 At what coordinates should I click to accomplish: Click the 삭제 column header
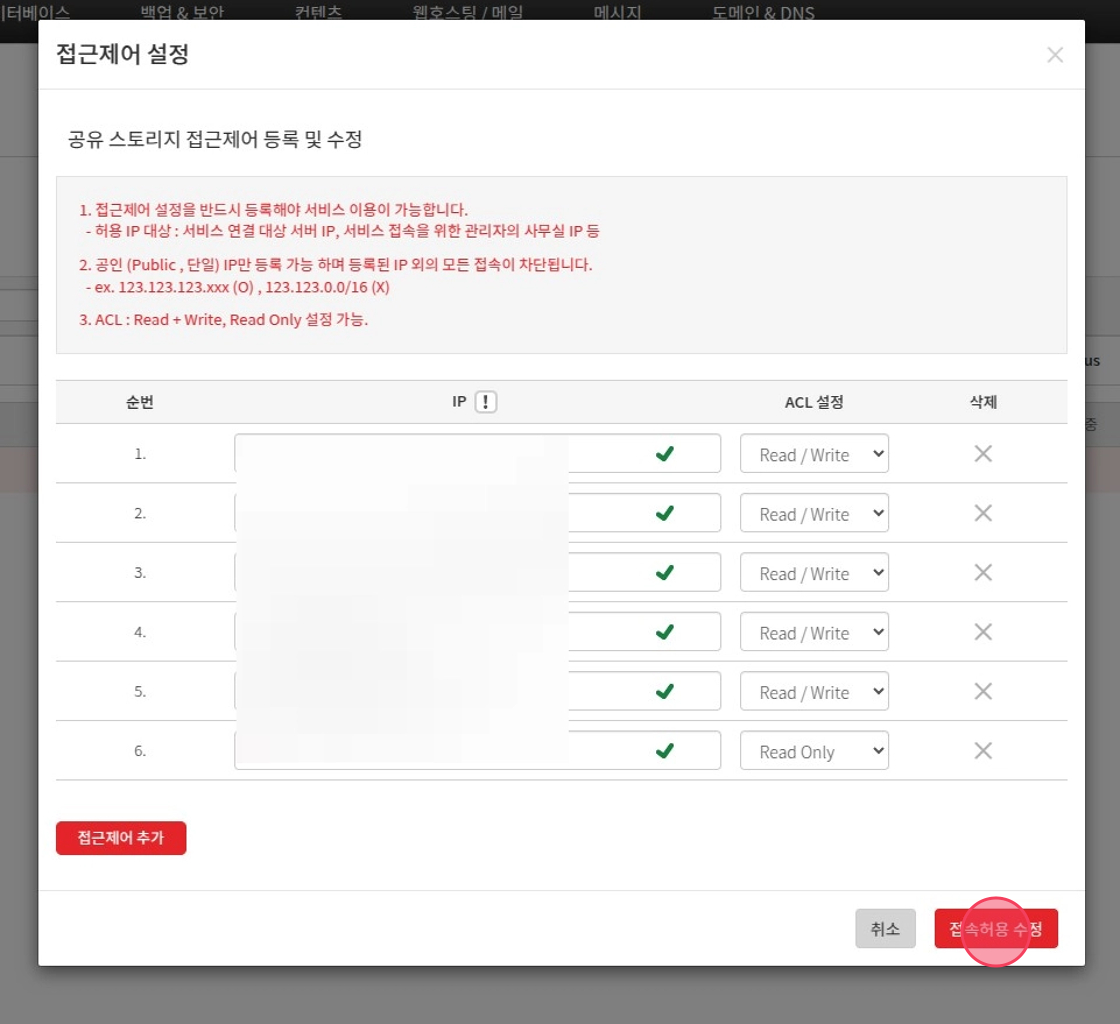click(x=983, y=402)
